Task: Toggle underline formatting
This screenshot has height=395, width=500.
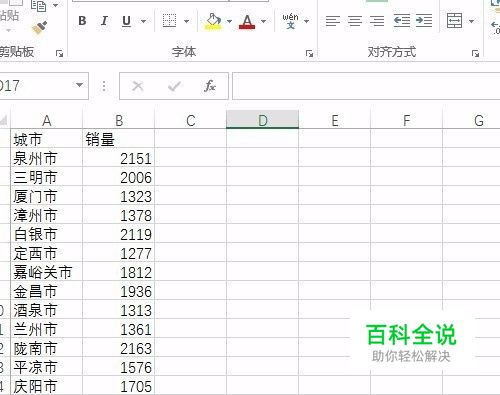Action: coord(126,21)
